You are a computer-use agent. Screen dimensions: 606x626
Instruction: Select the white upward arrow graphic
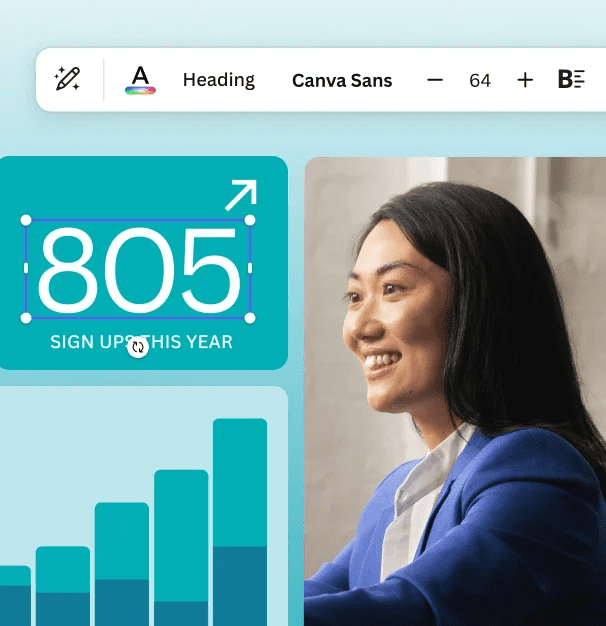click(x=241, y=195)
